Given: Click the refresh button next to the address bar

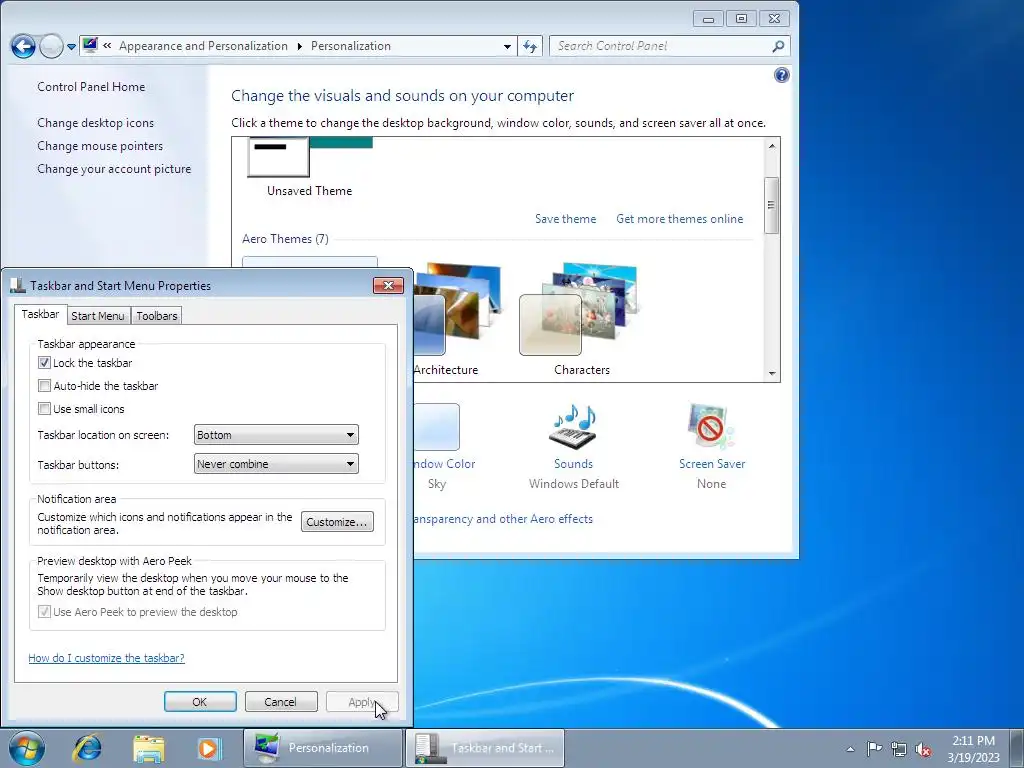Looking at the screenshot, I should [530, 46].
